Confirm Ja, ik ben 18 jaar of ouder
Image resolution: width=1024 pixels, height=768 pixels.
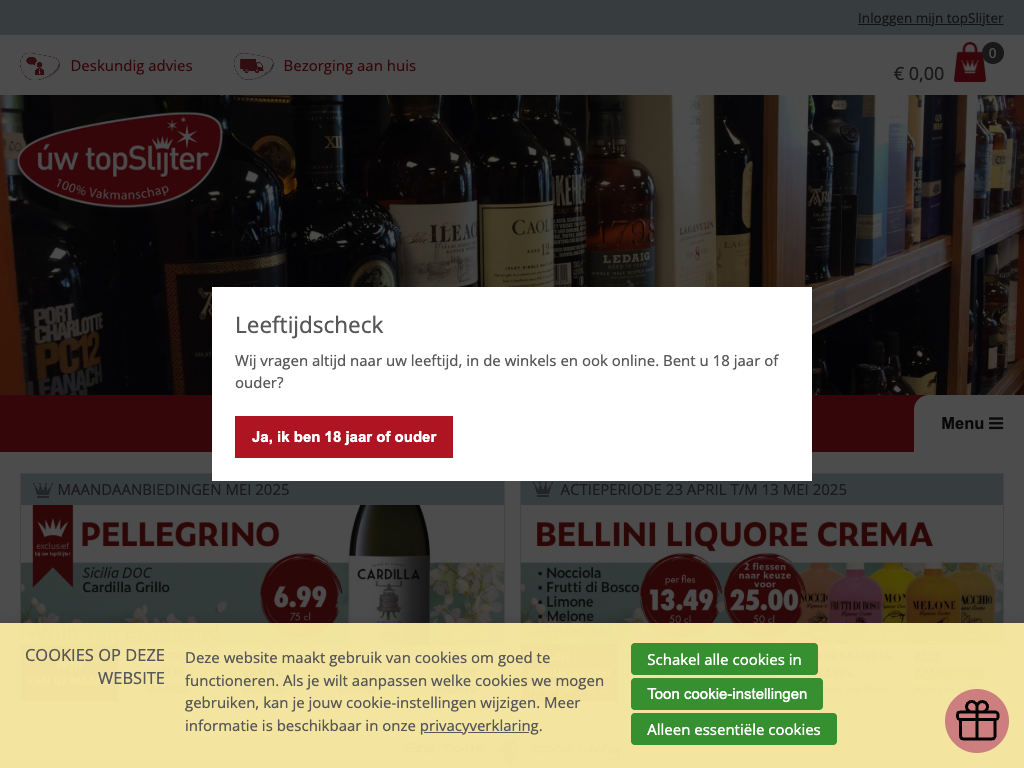click(x=344, y=437)
